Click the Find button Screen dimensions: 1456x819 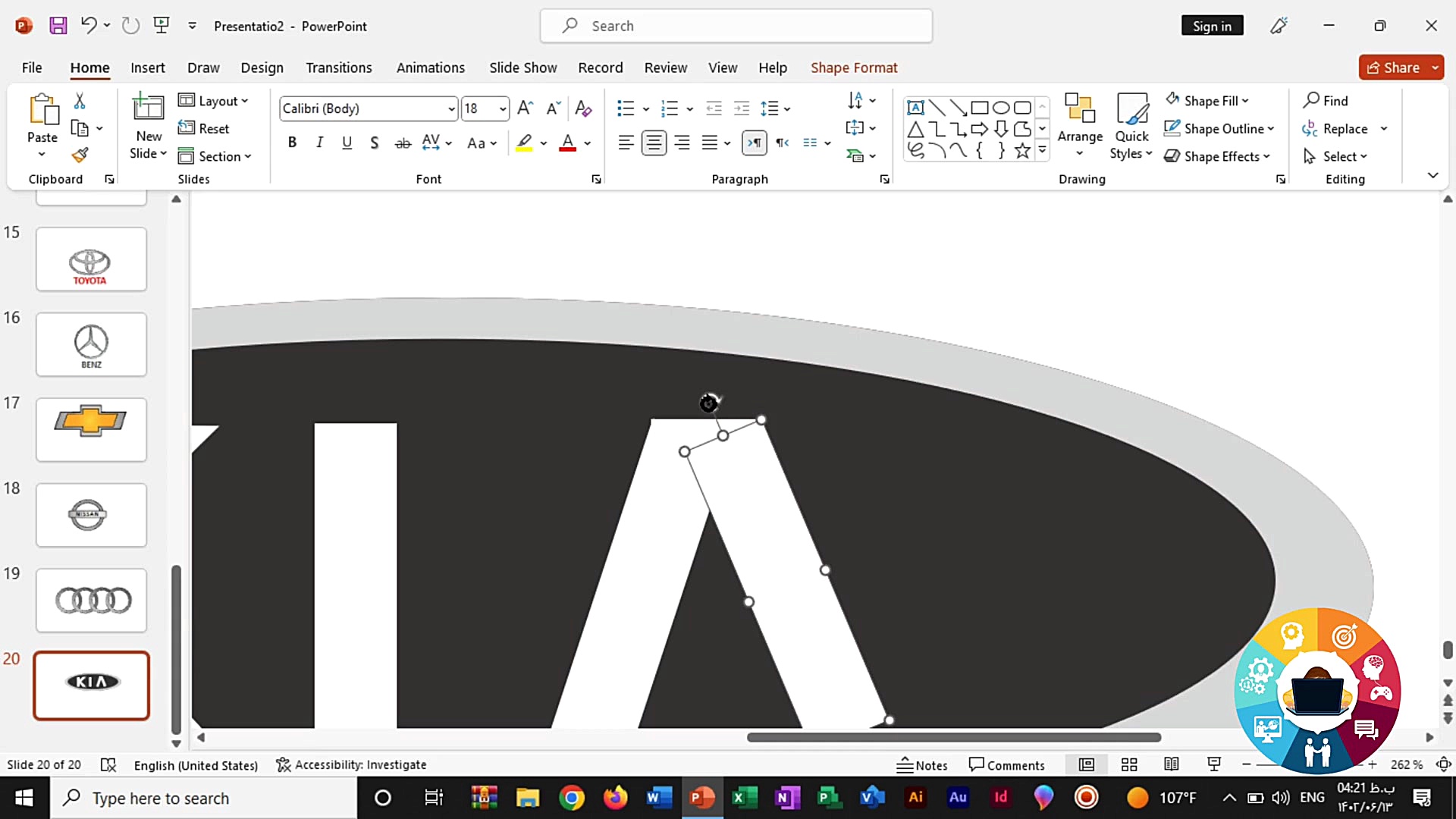(x=1326, y=100)
